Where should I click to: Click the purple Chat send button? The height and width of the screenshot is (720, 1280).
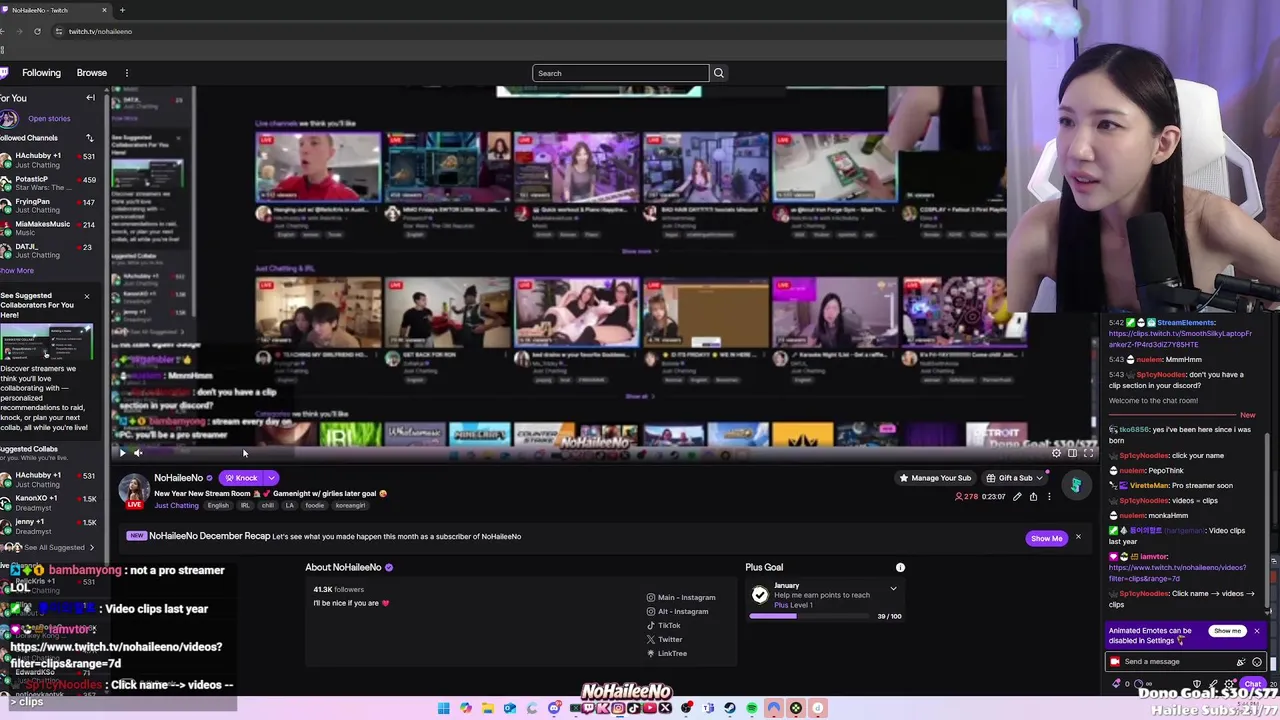tap(1252, 685)
